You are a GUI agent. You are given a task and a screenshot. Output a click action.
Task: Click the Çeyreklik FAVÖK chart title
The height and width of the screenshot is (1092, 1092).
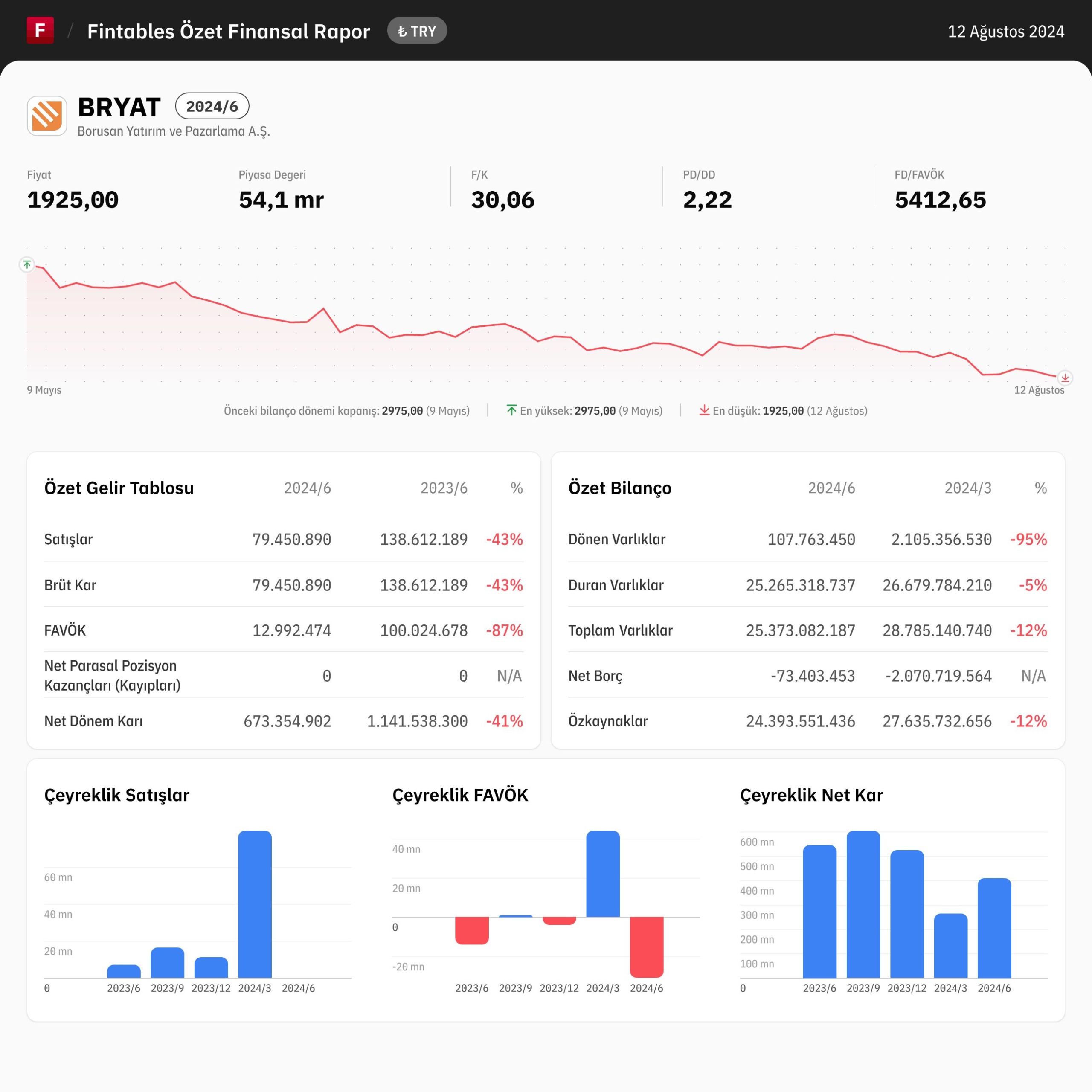click(460, 795)
